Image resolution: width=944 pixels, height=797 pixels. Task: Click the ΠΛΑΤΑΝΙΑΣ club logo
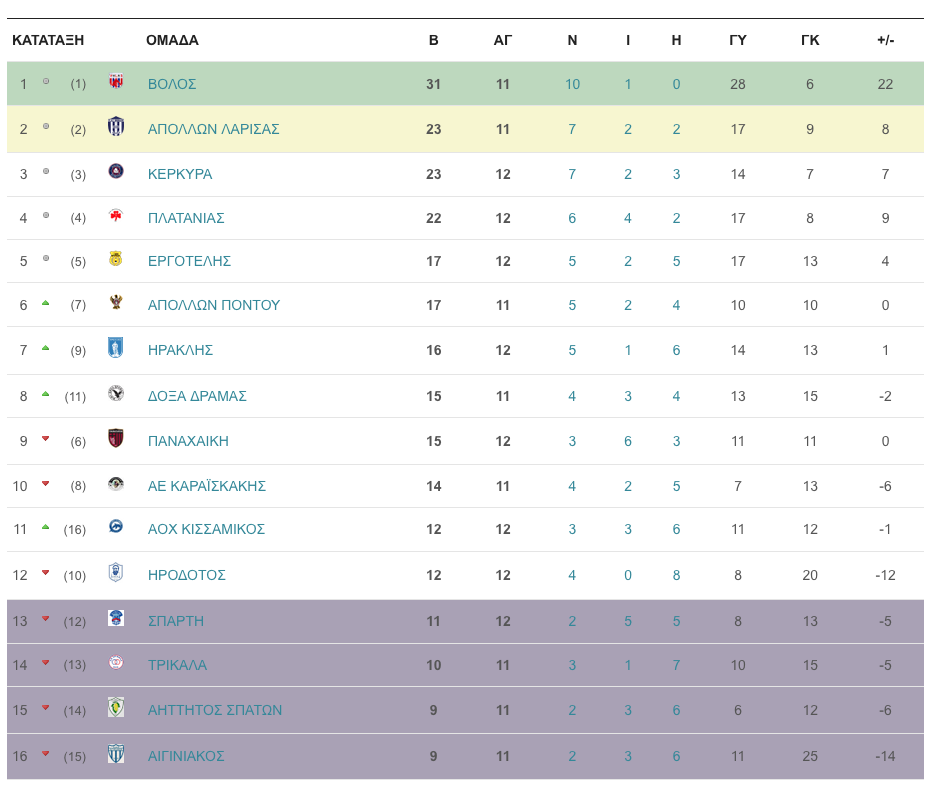116,216
